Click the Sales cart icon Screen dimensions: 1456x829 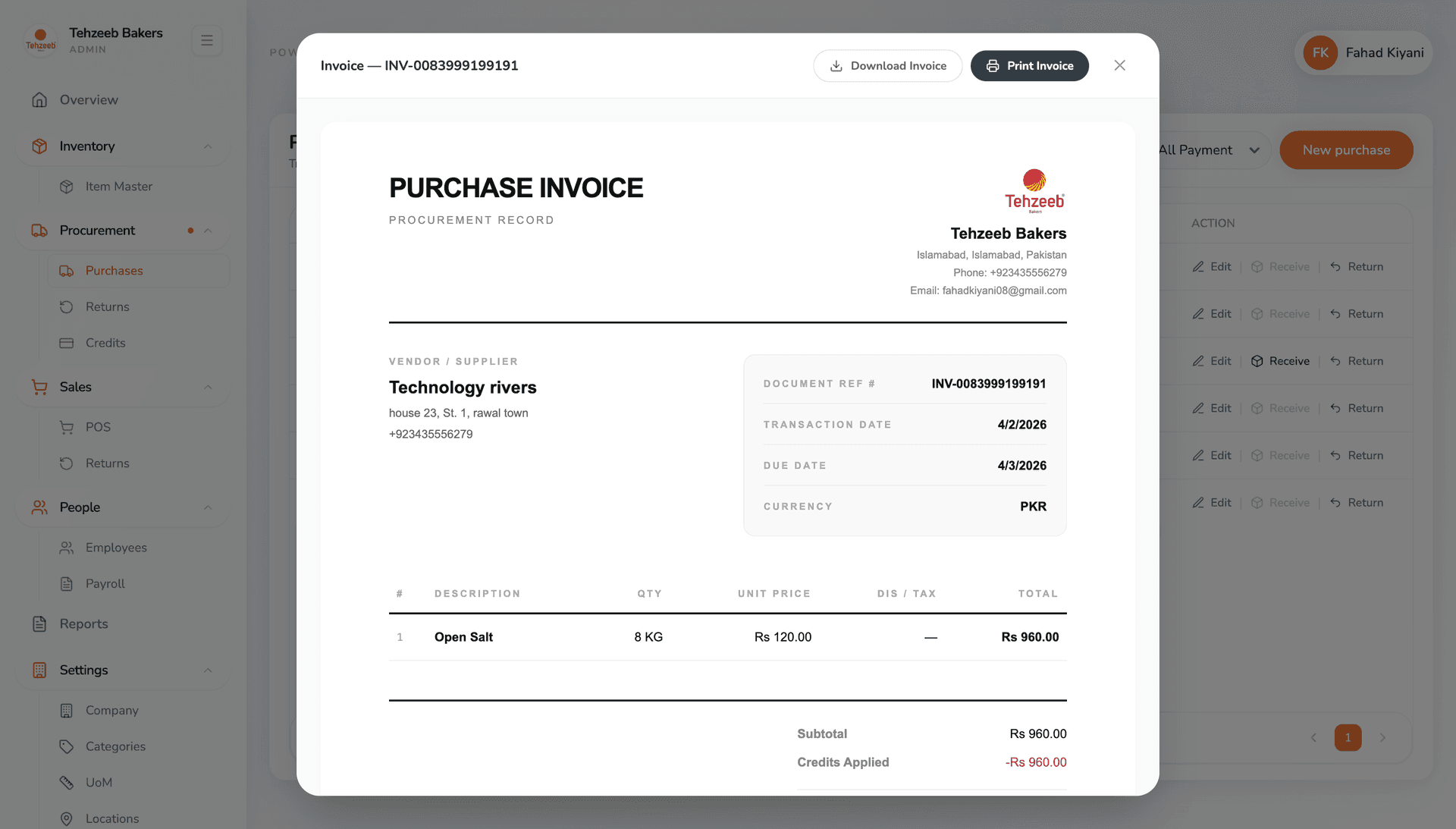pos(39,387)
